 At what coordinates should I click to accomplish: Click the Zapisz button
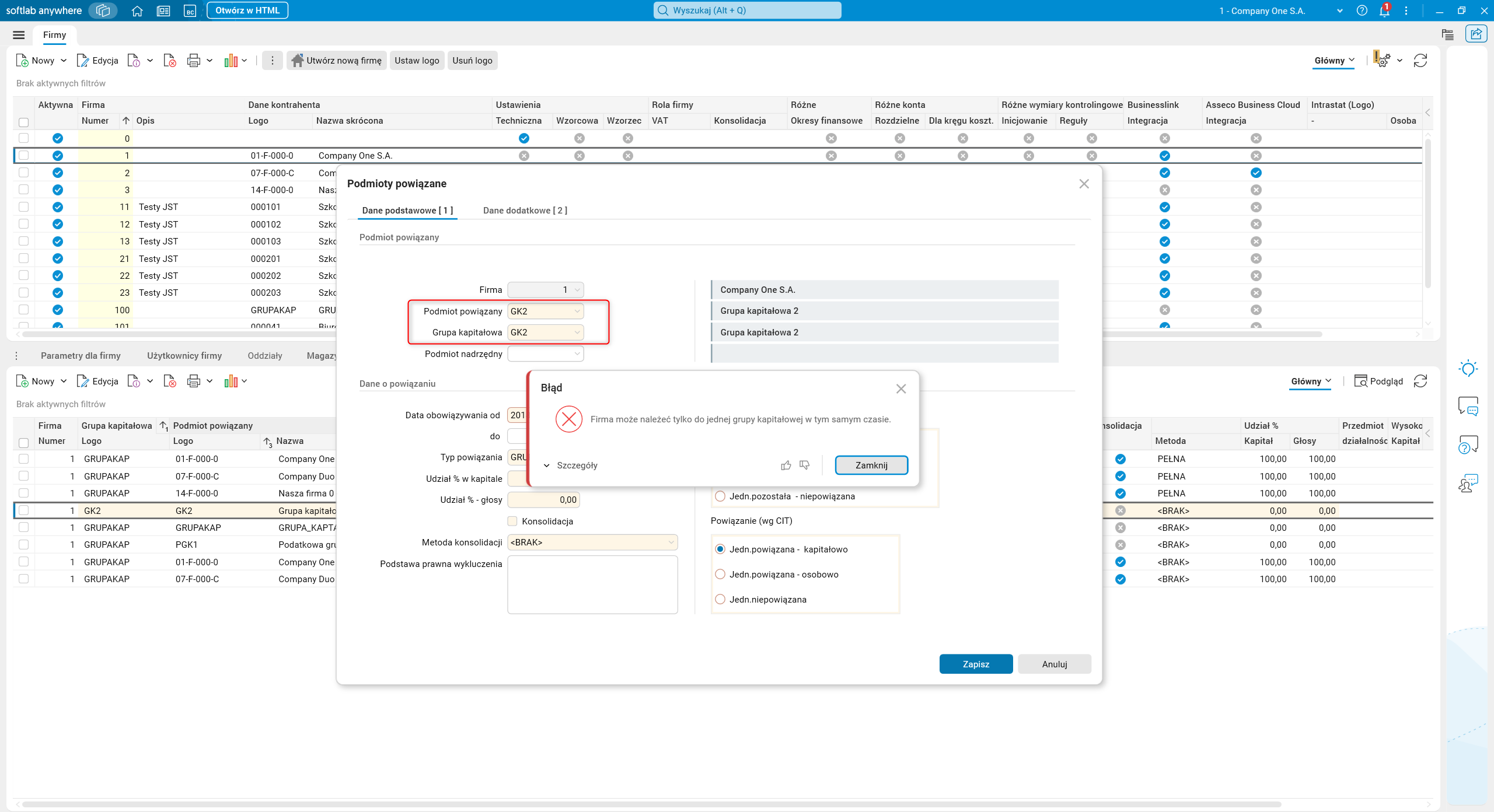coord(975,664)
